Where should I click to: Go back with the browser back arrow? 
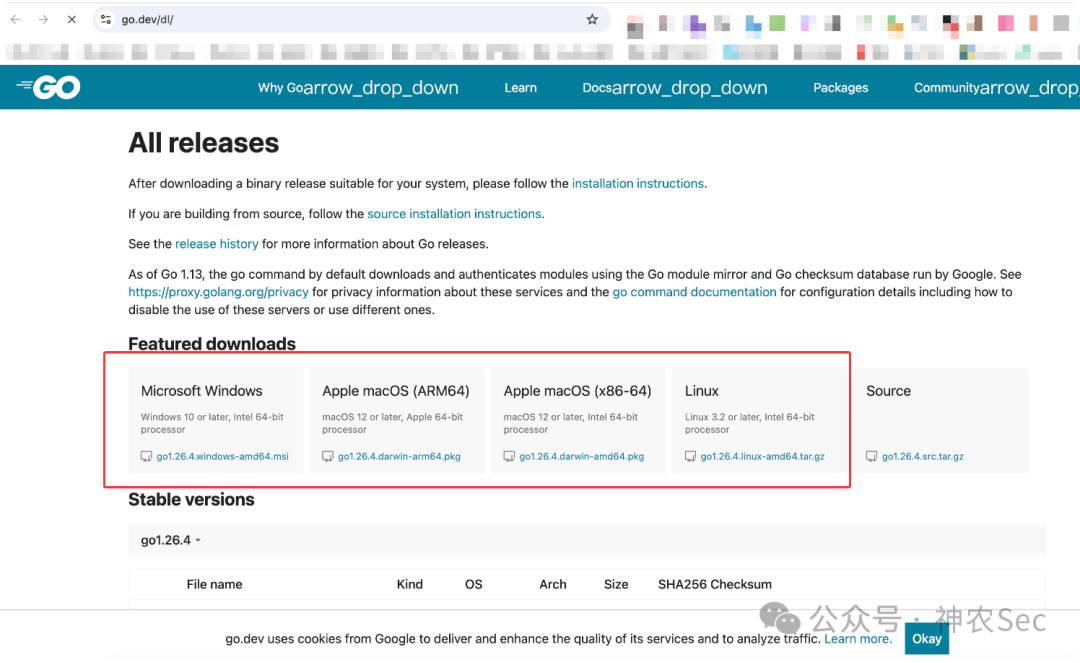click(15, 19)
